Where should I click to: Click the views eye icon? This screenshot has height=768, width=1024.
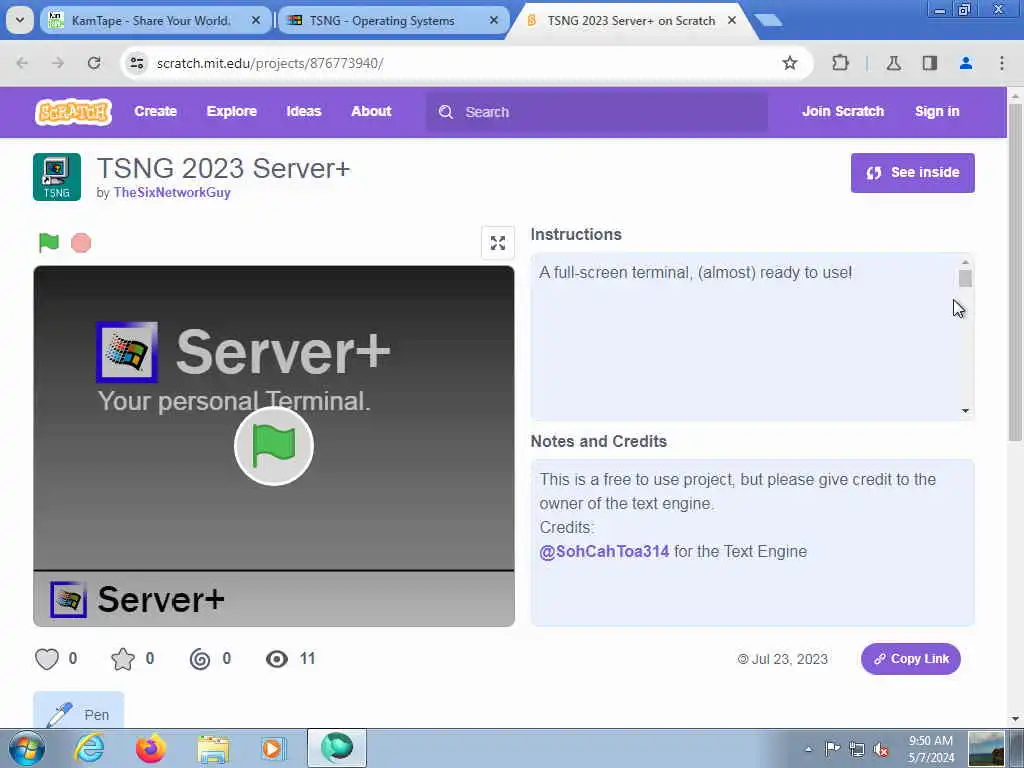pos(277,659)
